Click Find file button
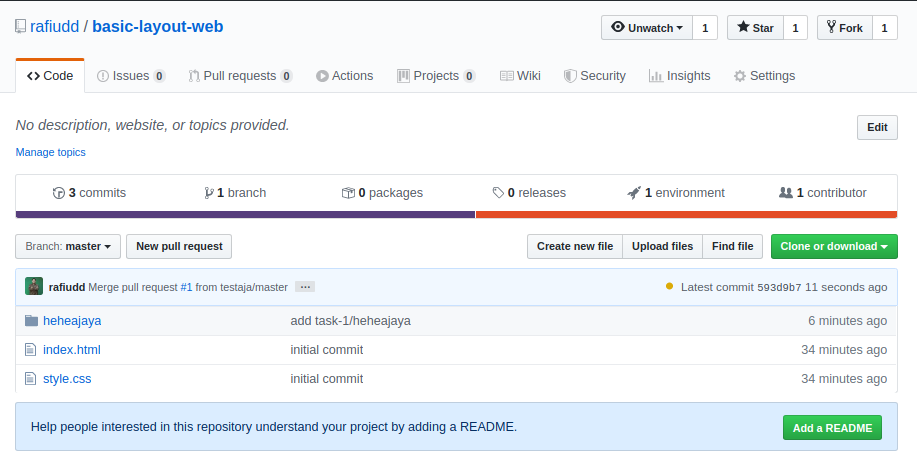 [x=732, y=246]
